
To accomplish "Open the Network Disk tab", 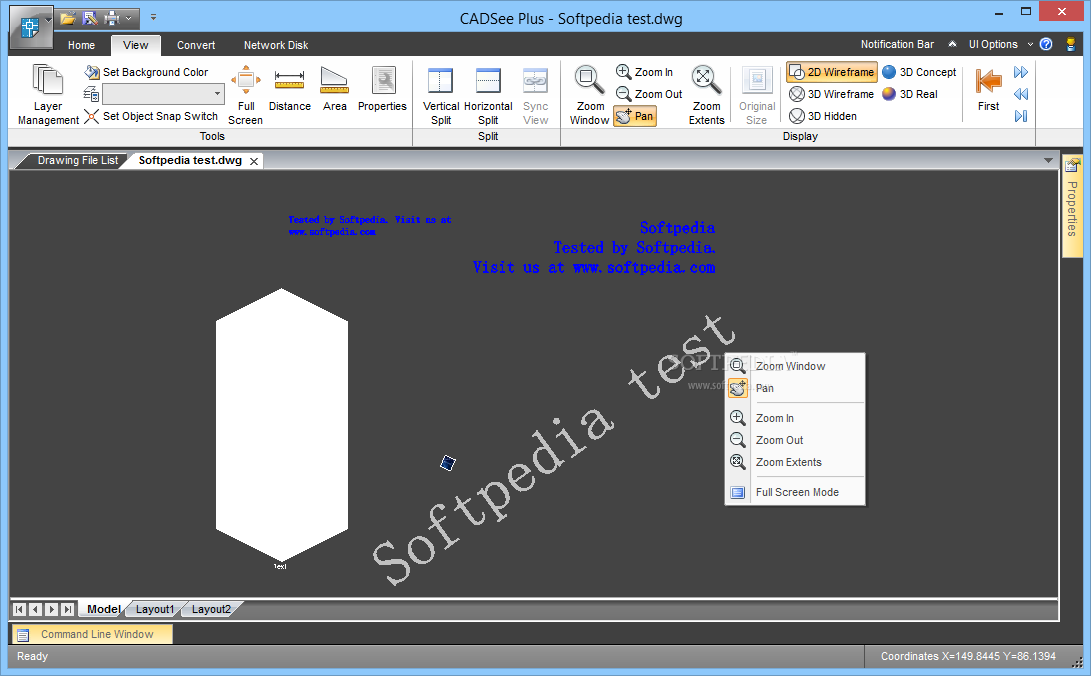I will click(x=276, y=45).
